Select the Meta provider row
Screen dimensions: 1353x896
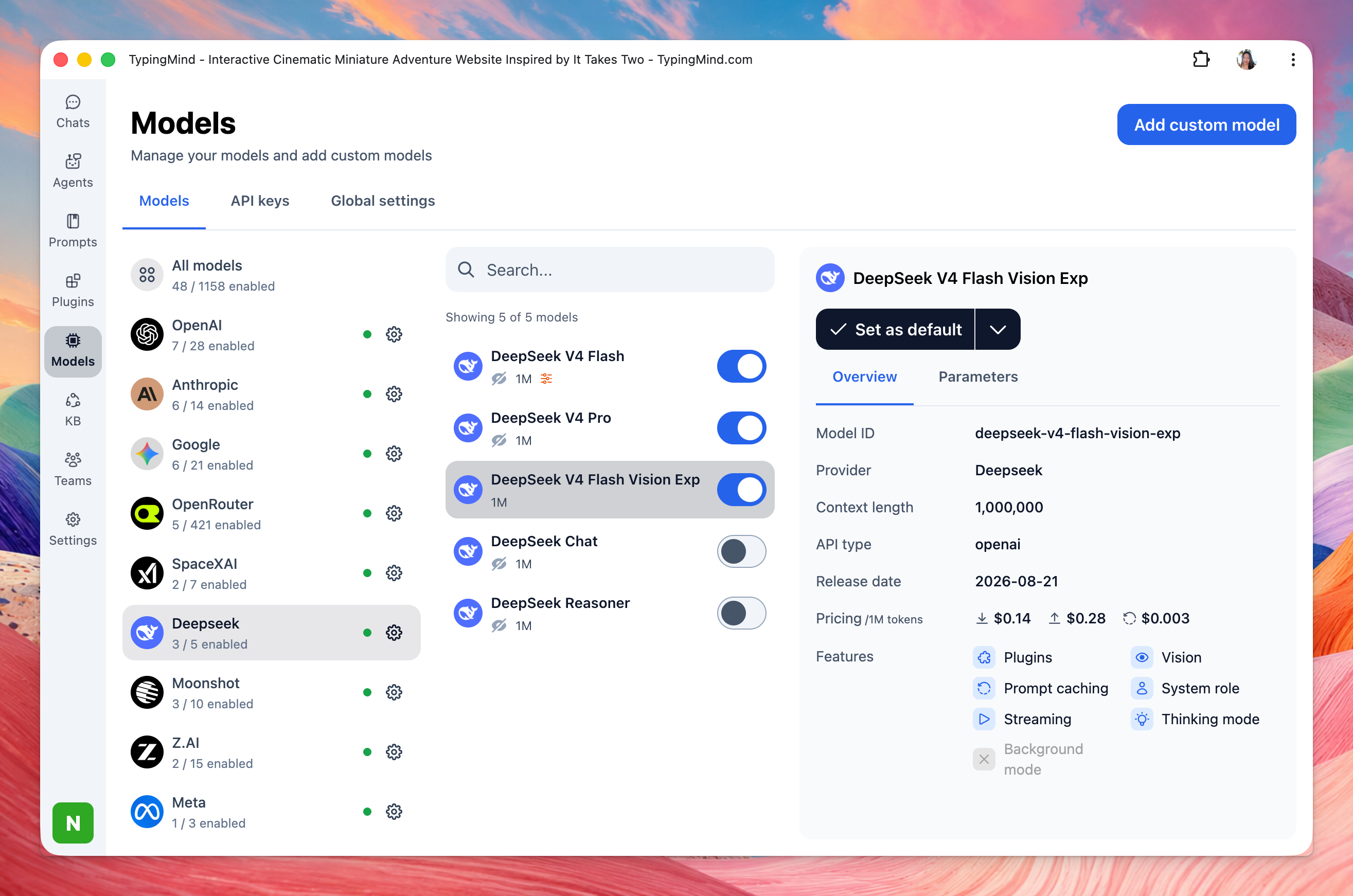click(x=272, y=812)
